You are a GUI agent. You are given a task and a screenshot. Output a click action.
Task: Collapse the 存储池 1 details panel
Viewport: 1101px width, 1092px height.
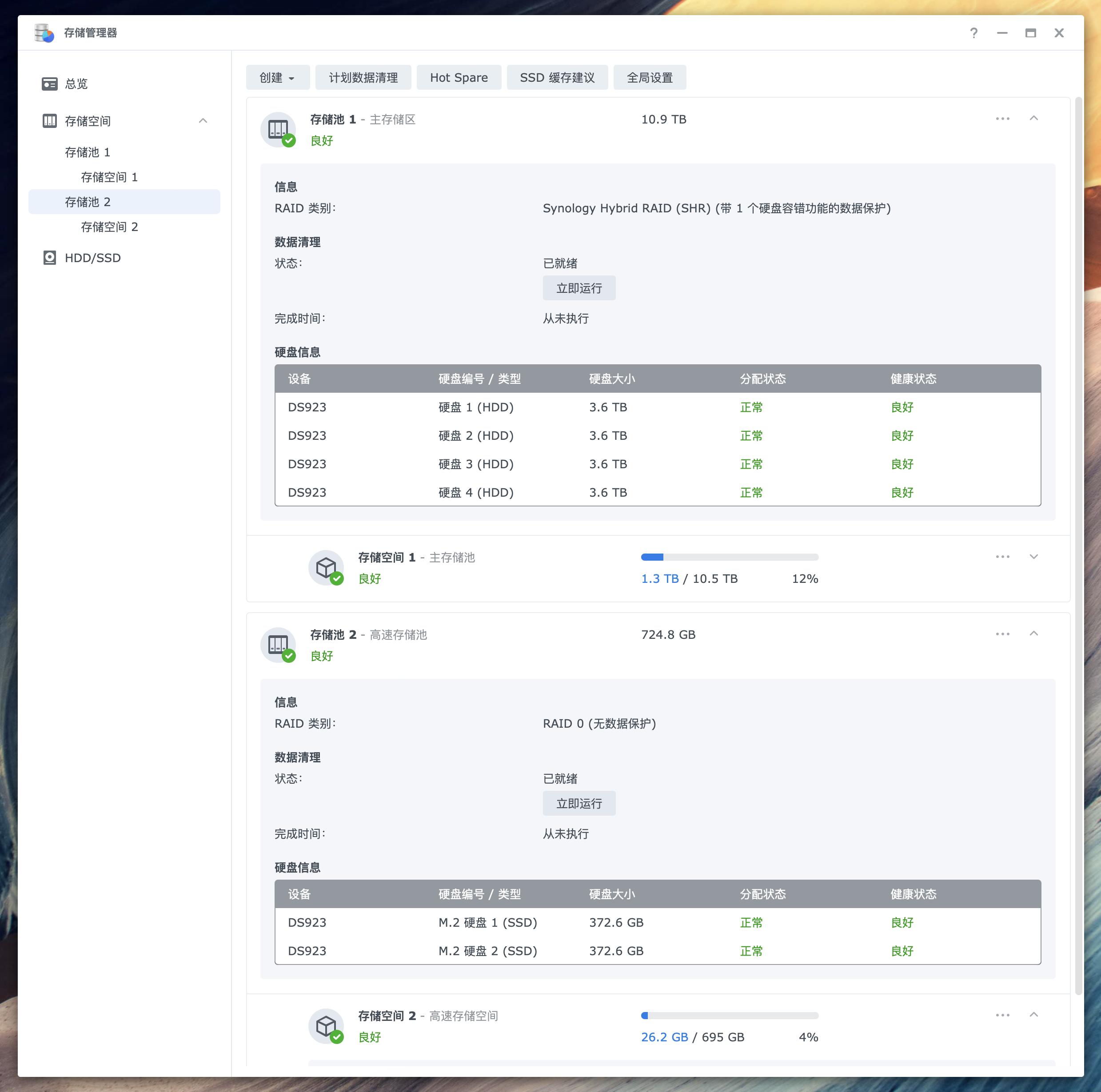(x=1034, y=119)
